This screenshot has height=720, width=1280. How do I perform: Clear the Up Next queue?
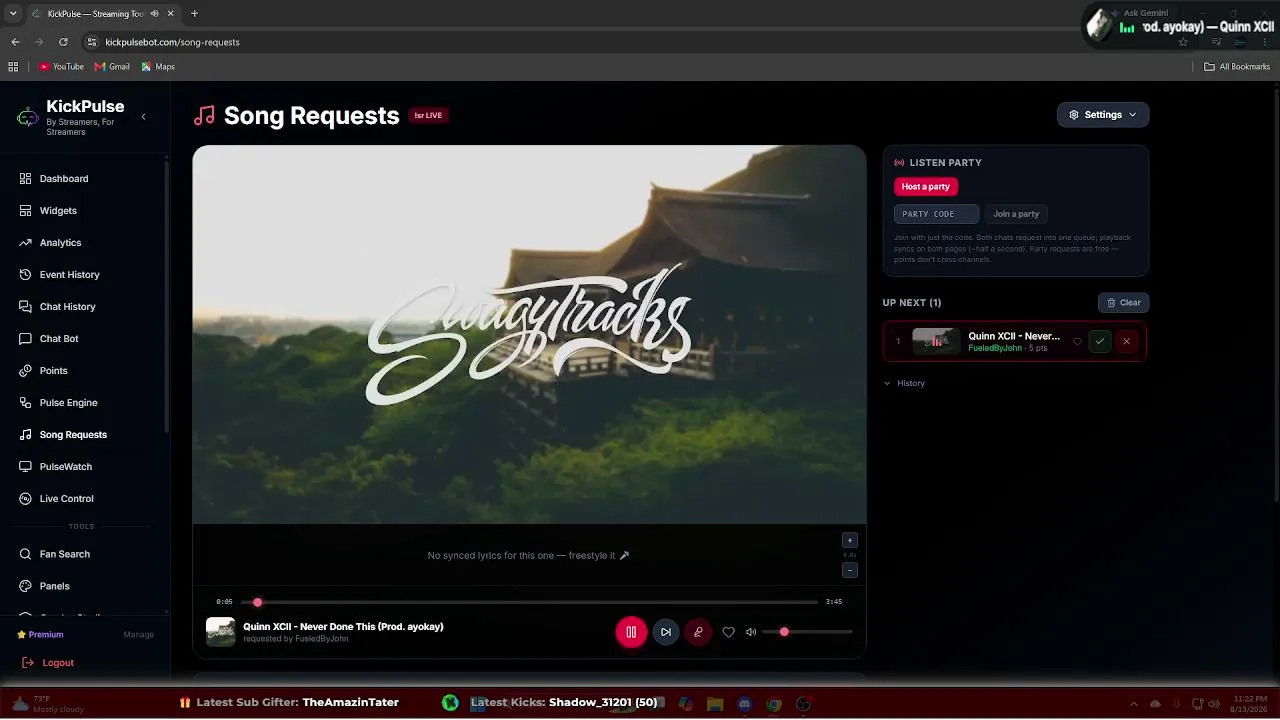click(1123, 303)
